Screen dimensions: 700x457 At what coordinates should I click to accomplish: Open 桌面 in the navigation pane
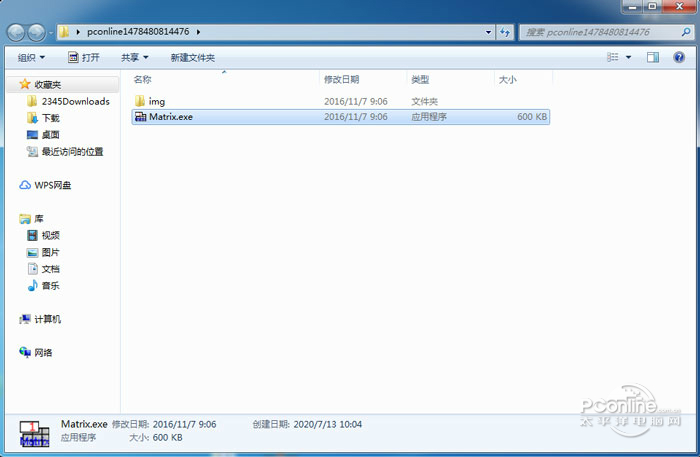point(50,135)
